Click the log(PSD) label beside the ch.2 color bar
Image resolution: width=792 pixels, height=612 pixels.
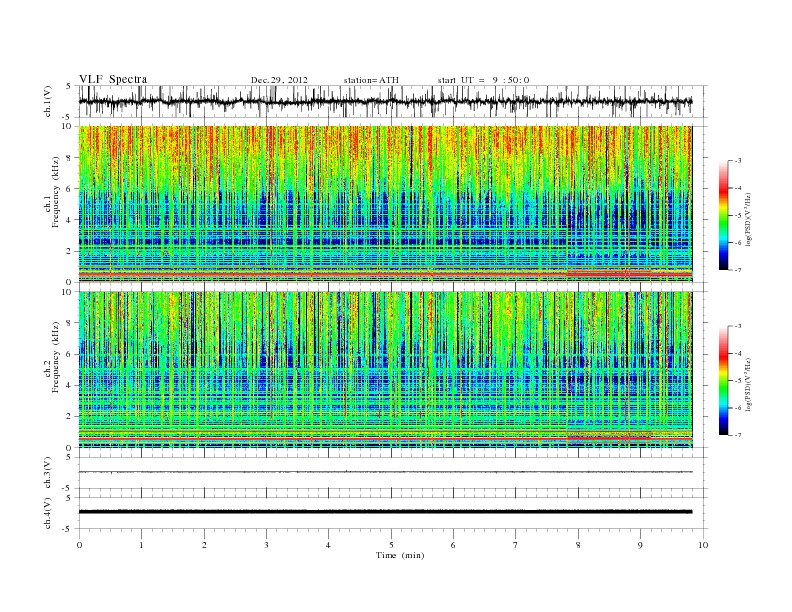pos(748,383)
